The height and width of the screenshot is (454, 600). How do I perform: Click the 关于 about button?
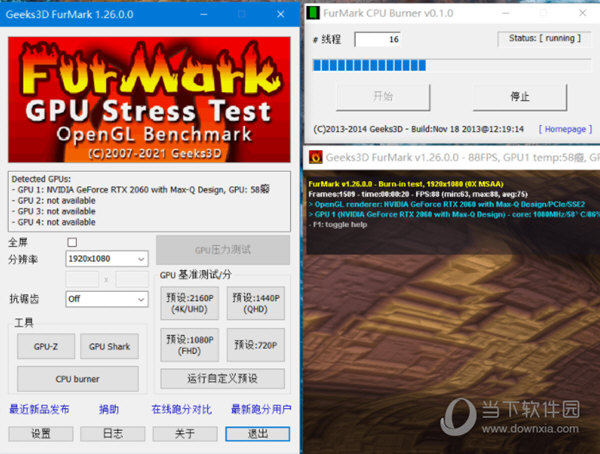tap(185, 434)
